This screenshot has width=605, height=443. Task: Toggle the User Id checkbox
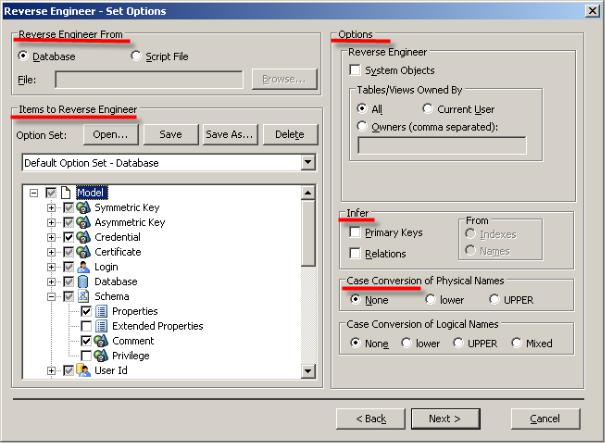[x=68, y=370]
